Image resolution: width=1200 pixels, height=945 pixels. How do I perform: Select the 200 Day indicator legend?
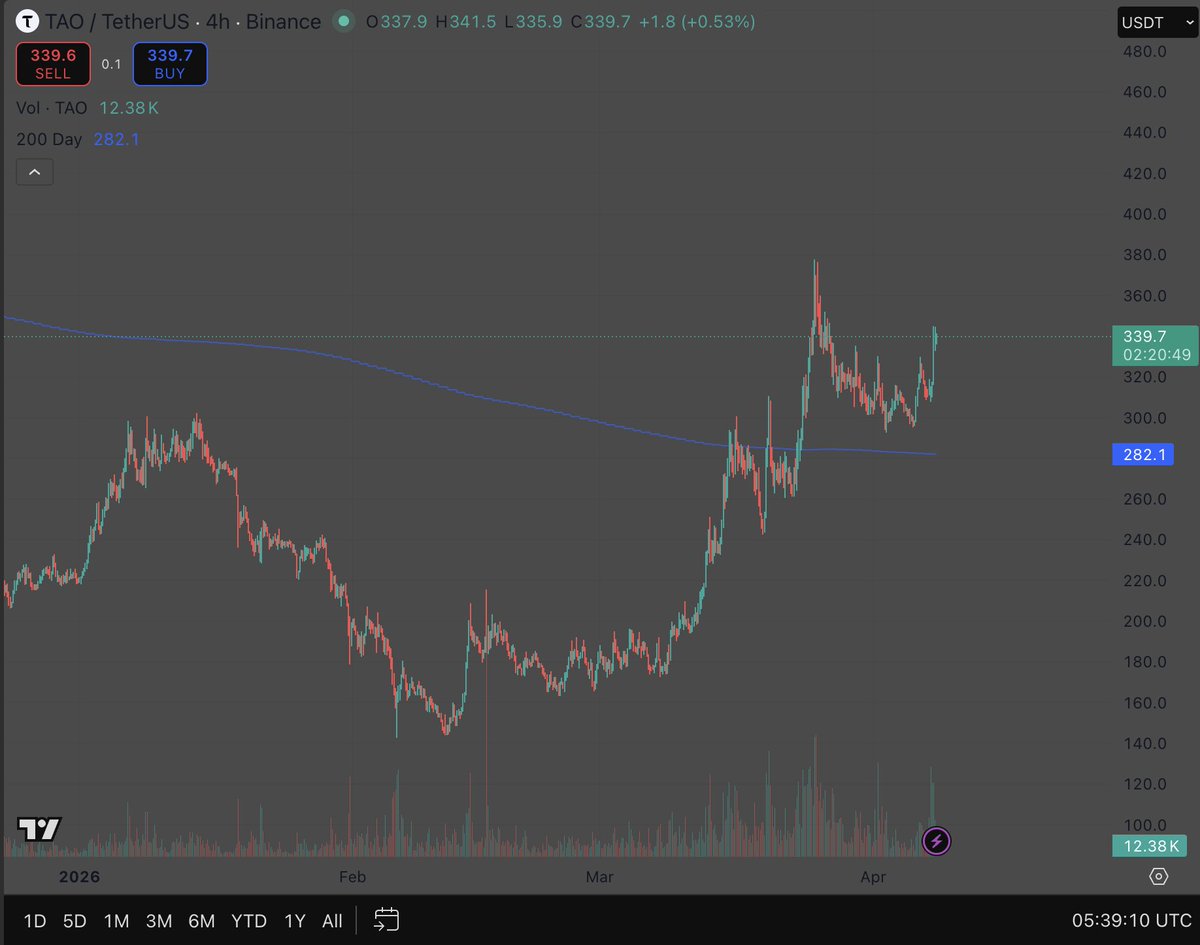click(x=49, y=139)
